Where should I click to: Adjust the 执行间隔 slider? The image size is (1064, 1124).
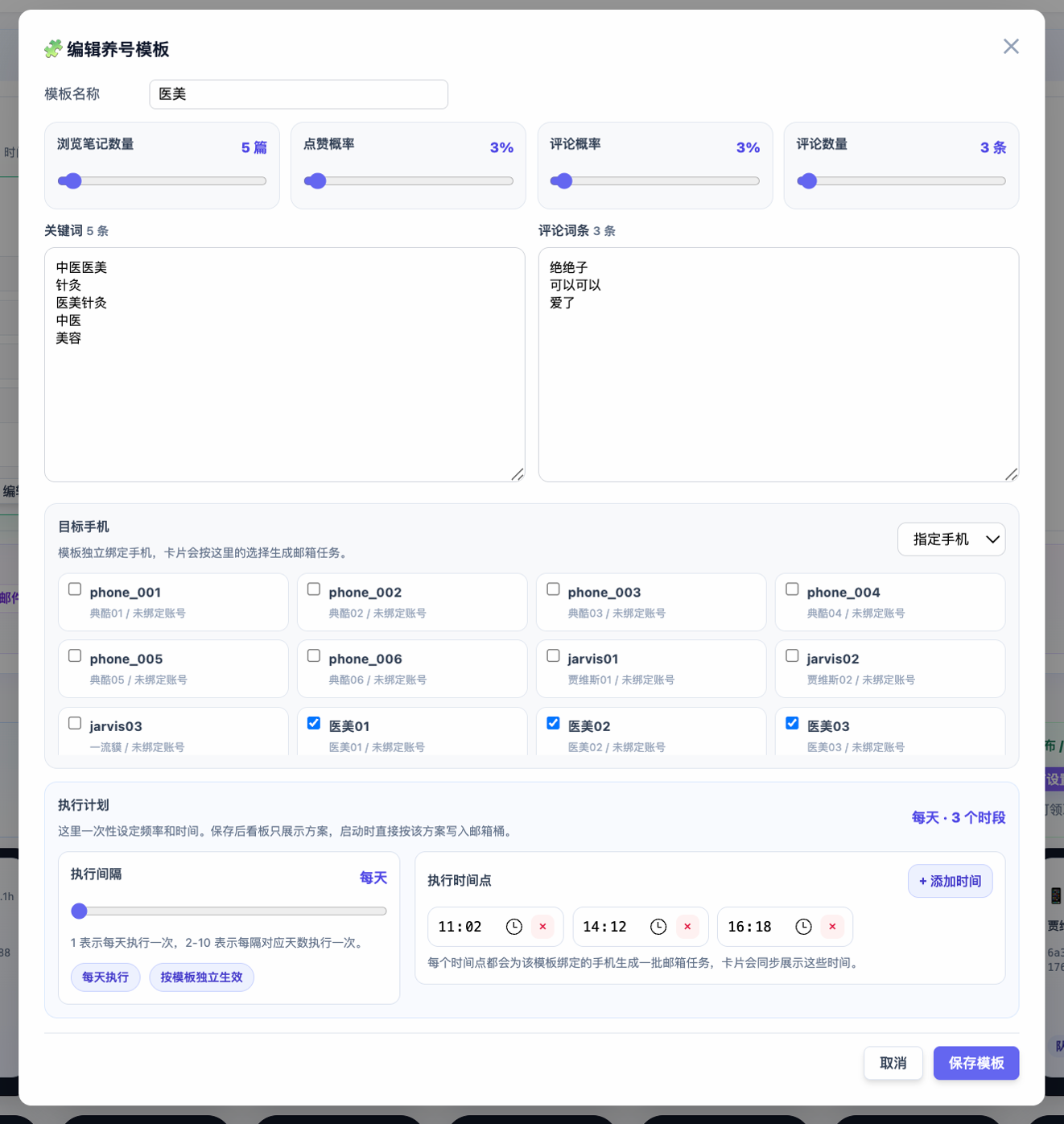229,911
